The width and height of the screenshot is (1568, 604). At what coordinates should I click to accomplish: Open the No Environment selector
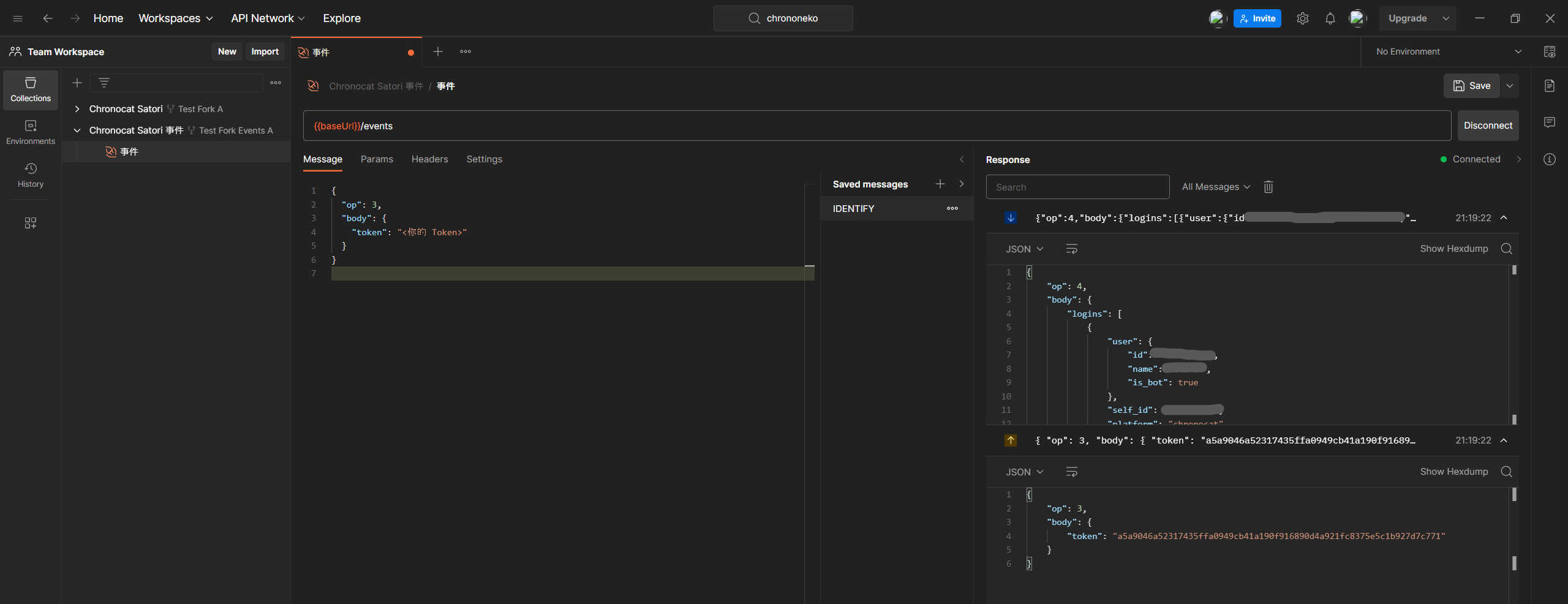coord(1449,51)
